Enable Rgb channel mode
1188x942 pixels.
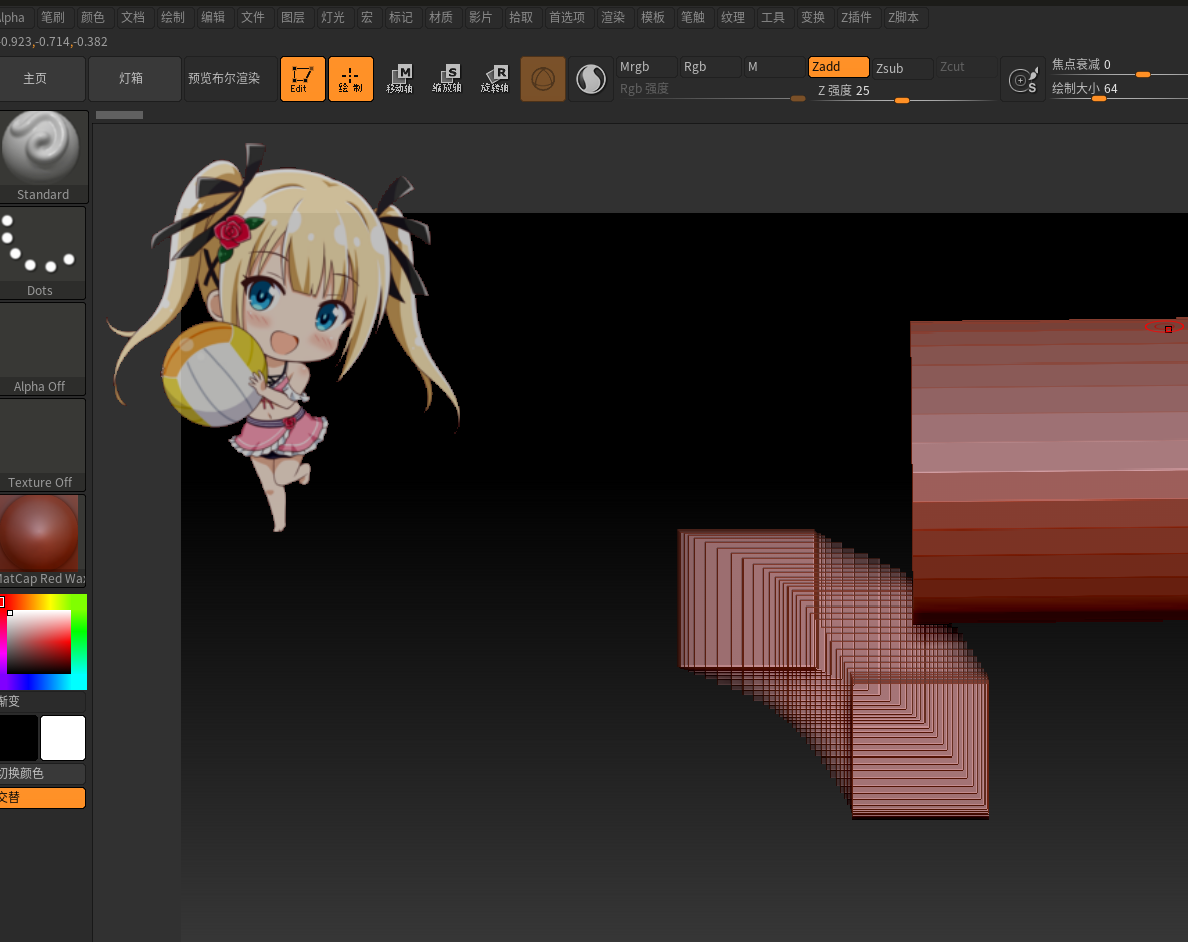[x=710, y=67]
